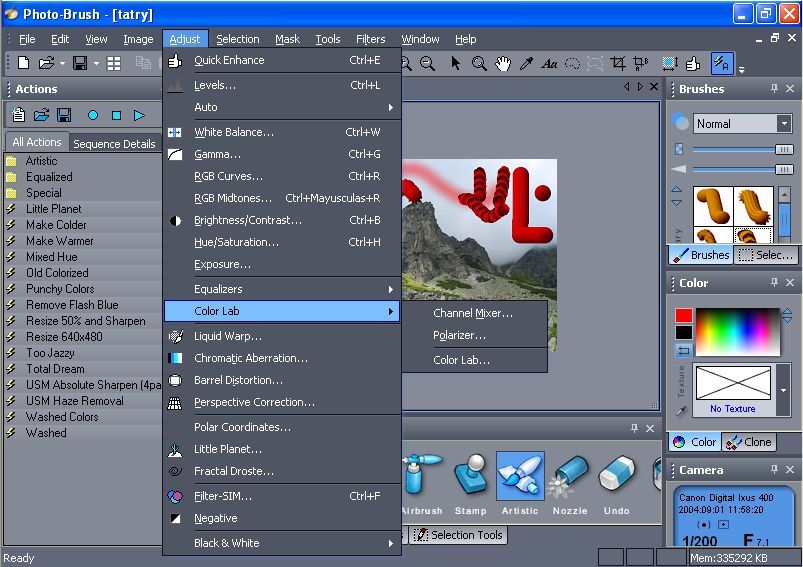
Task: Click the No Texture box
Action: [x=733, y=389]
